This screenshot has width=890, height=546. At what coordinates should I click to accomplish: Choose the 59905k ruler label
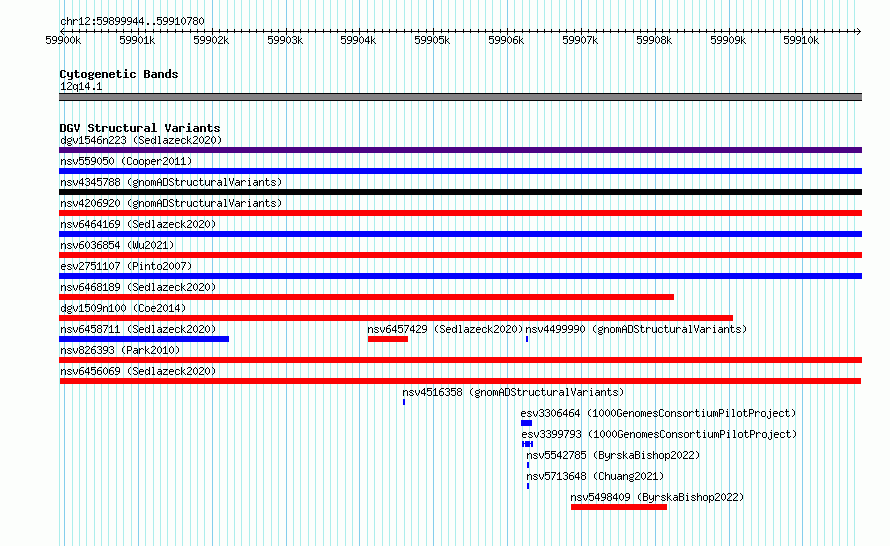432,41
